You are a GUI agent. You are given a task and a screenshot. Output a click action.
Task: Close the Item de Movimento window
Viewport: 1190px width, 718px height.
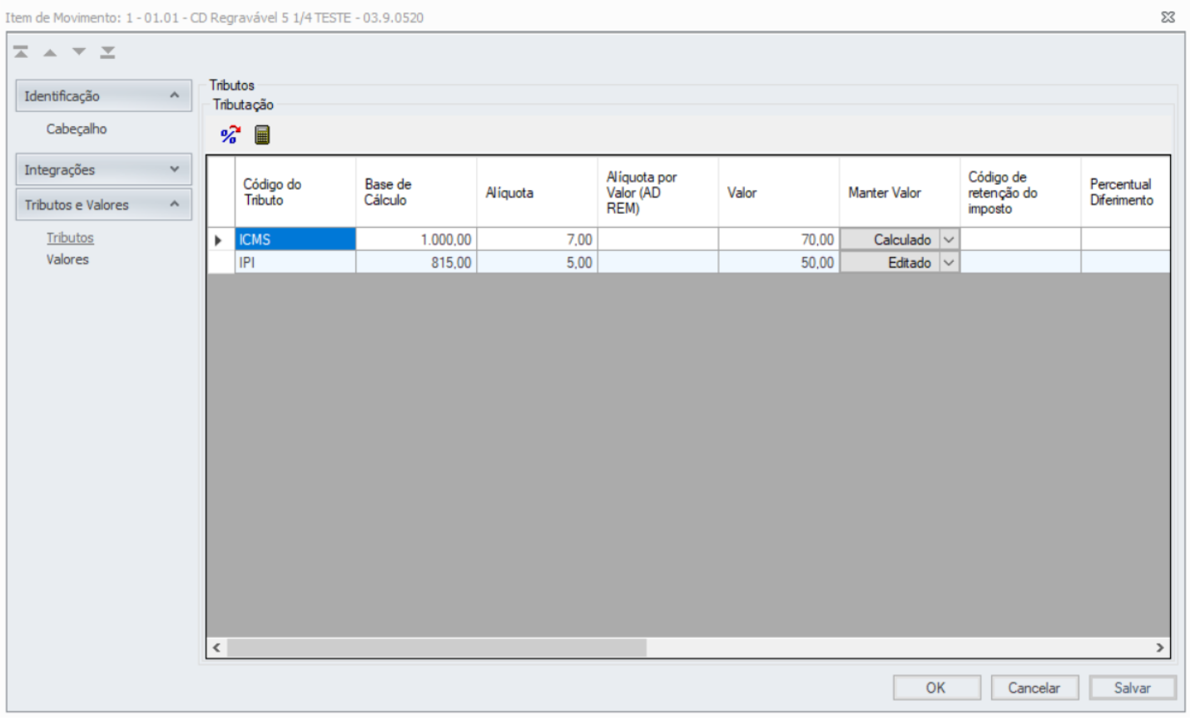(1168, 17)
